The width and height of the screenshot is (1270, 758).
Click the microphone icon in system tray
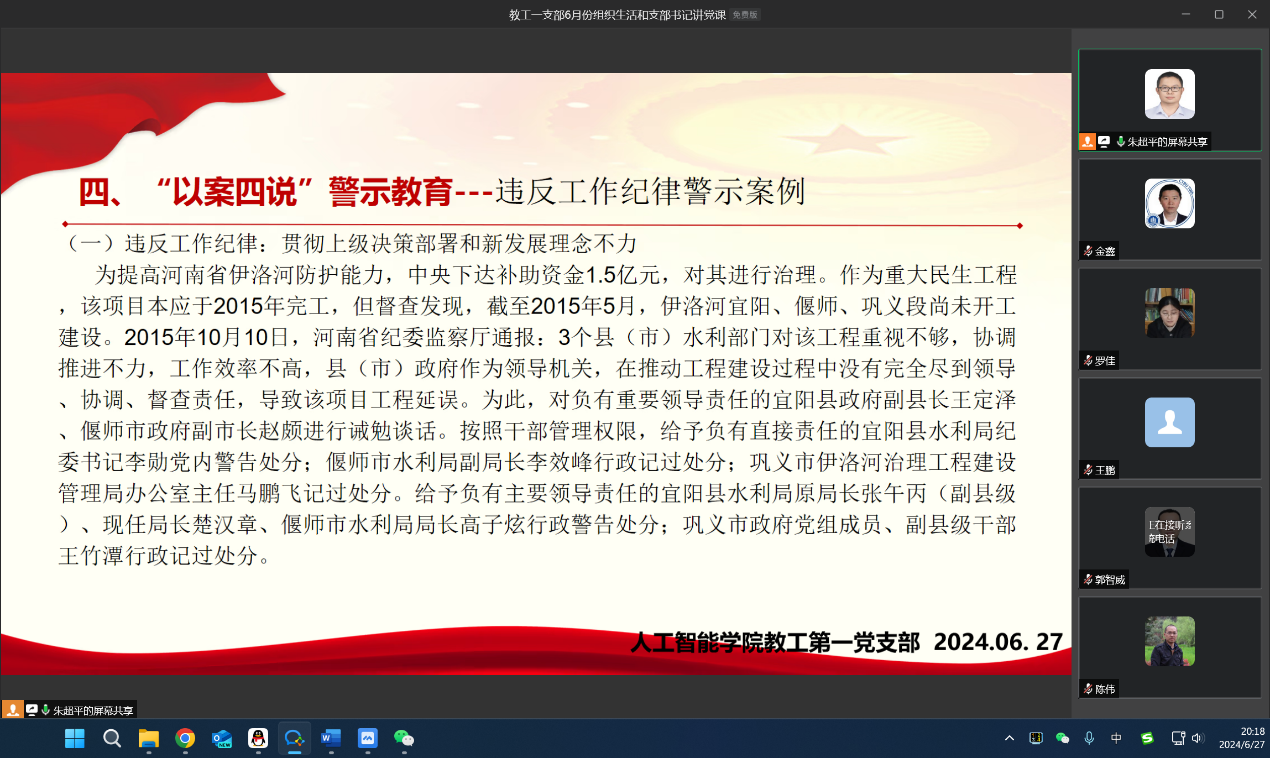pos(1089,738)
